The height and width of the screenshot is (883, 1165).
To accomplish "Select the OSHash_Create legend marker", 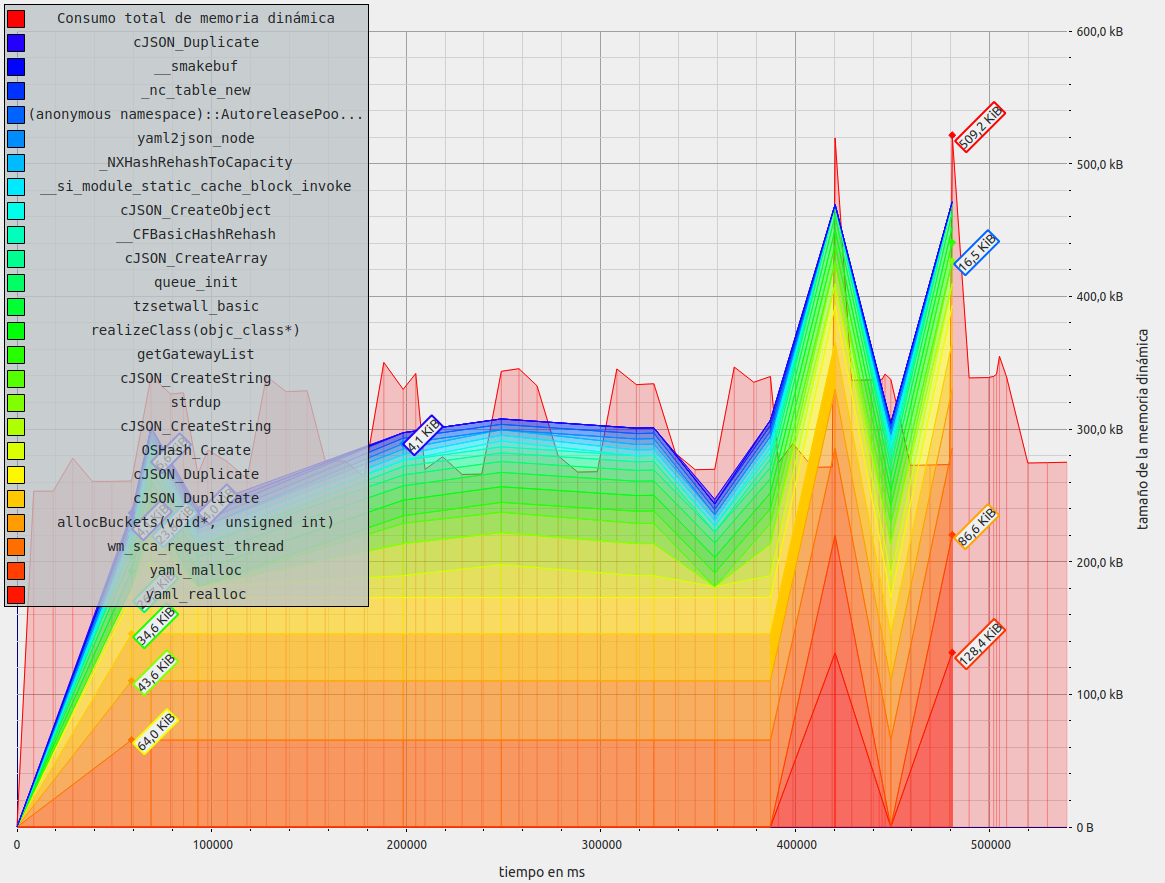I will tap(15, 450).
